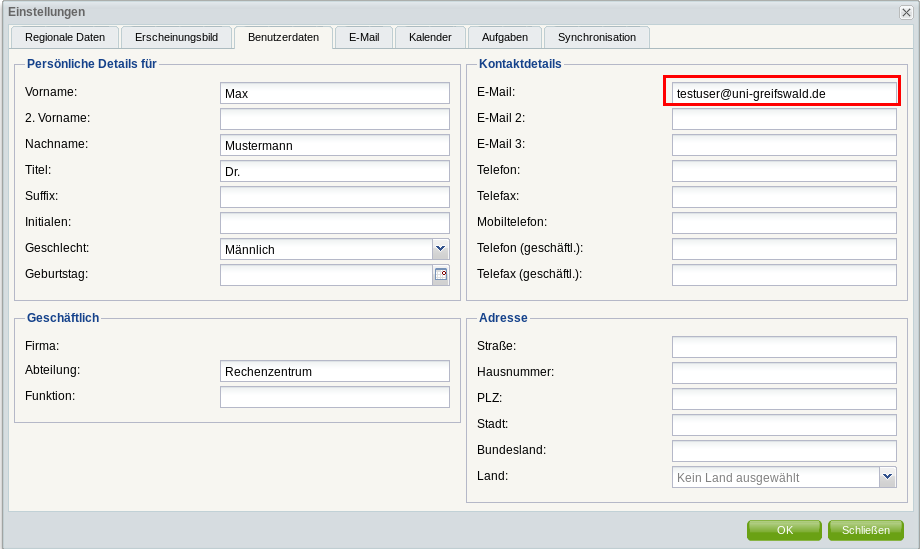Close the Einstellungen dialog with X
920x549 pixels.
(906, 12)
